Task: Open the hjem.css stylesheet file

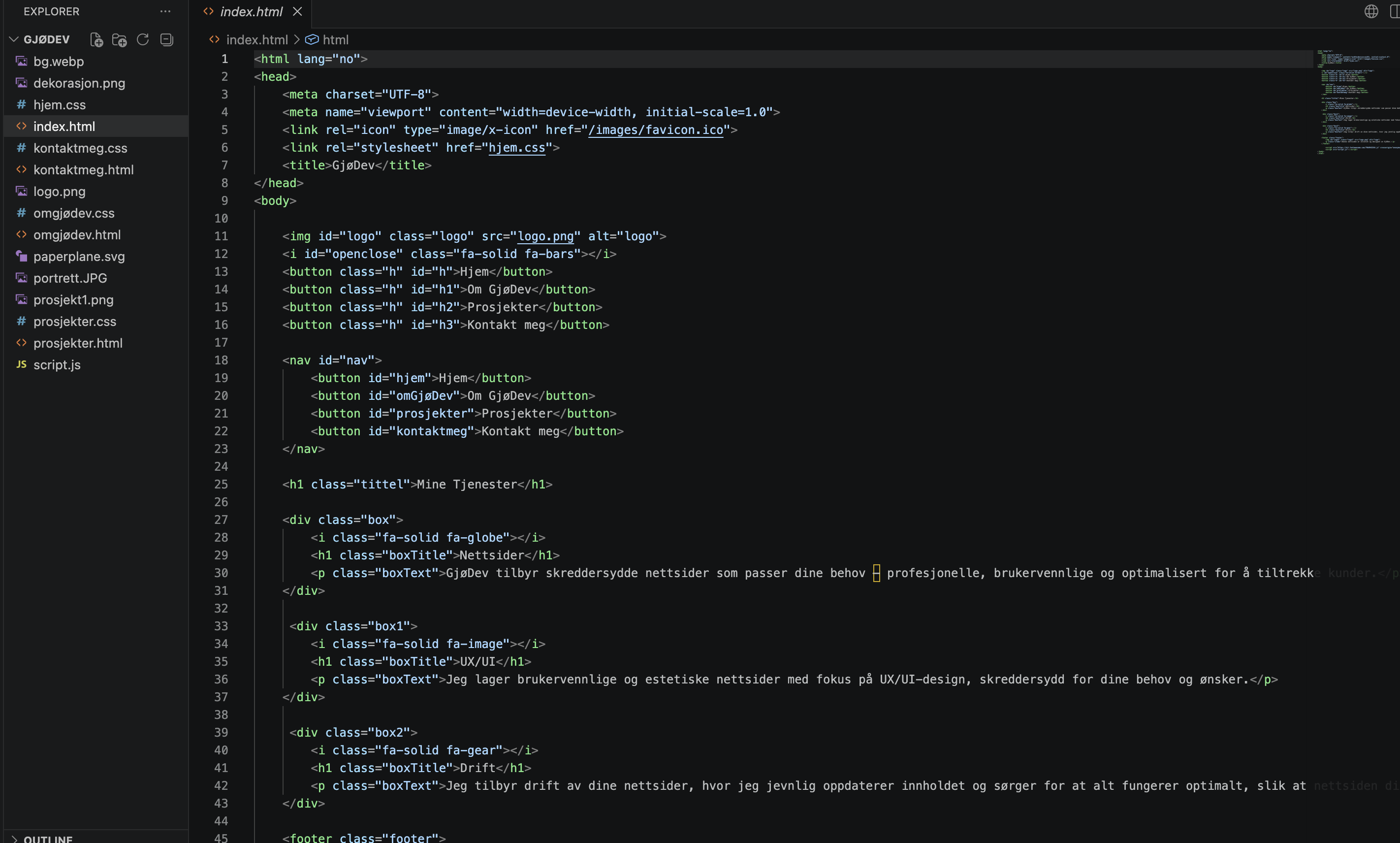Action: pos(96,104)
